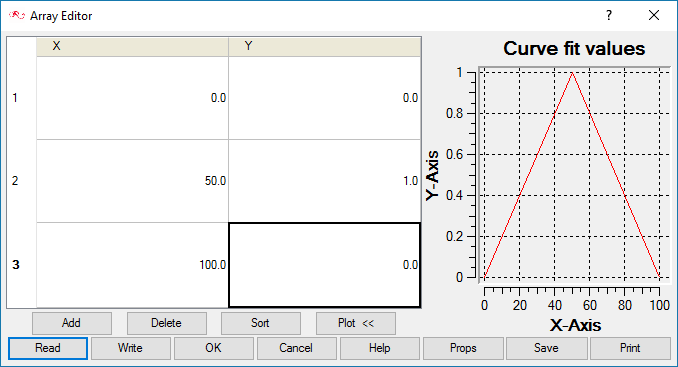The image size is (678, 367).
Task: Print the curve fit plot
Action: (x=630, y=348)
